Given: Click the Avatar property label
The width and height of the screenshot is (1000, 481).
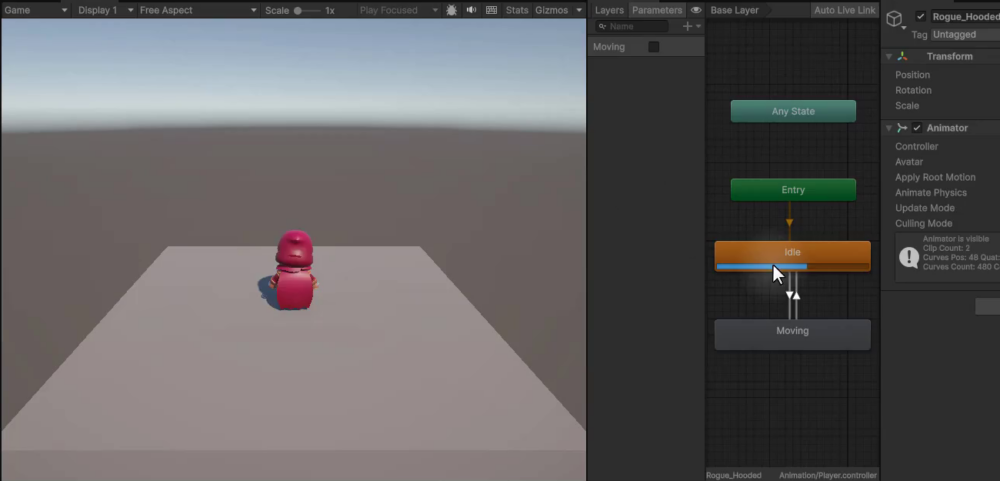Looking at the screenshot, I should point(909,161).
